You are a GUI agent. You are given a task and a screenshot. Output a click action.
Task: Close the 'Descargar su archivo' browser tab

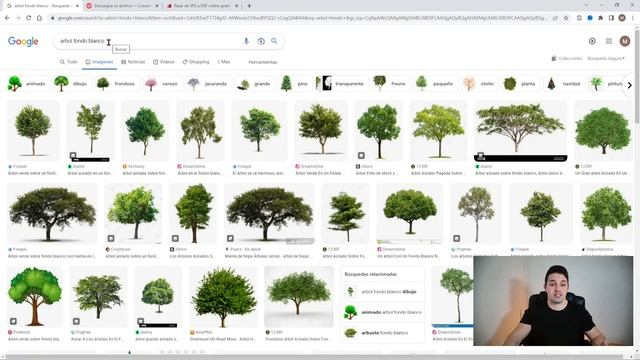tap(157, 6)
